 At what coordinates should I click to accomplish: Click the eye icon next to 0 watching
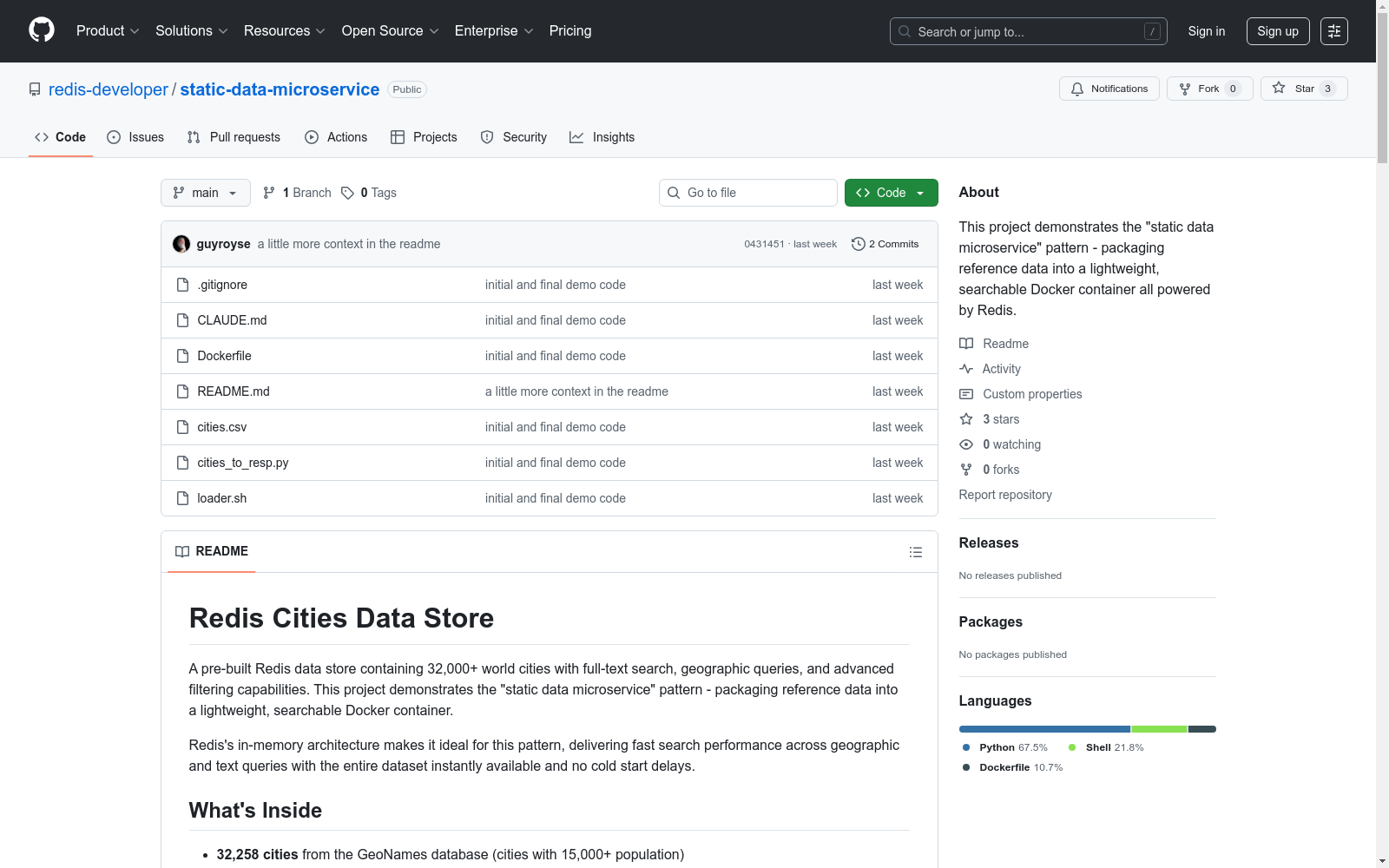pyautogui.click(x=966, y=444)
